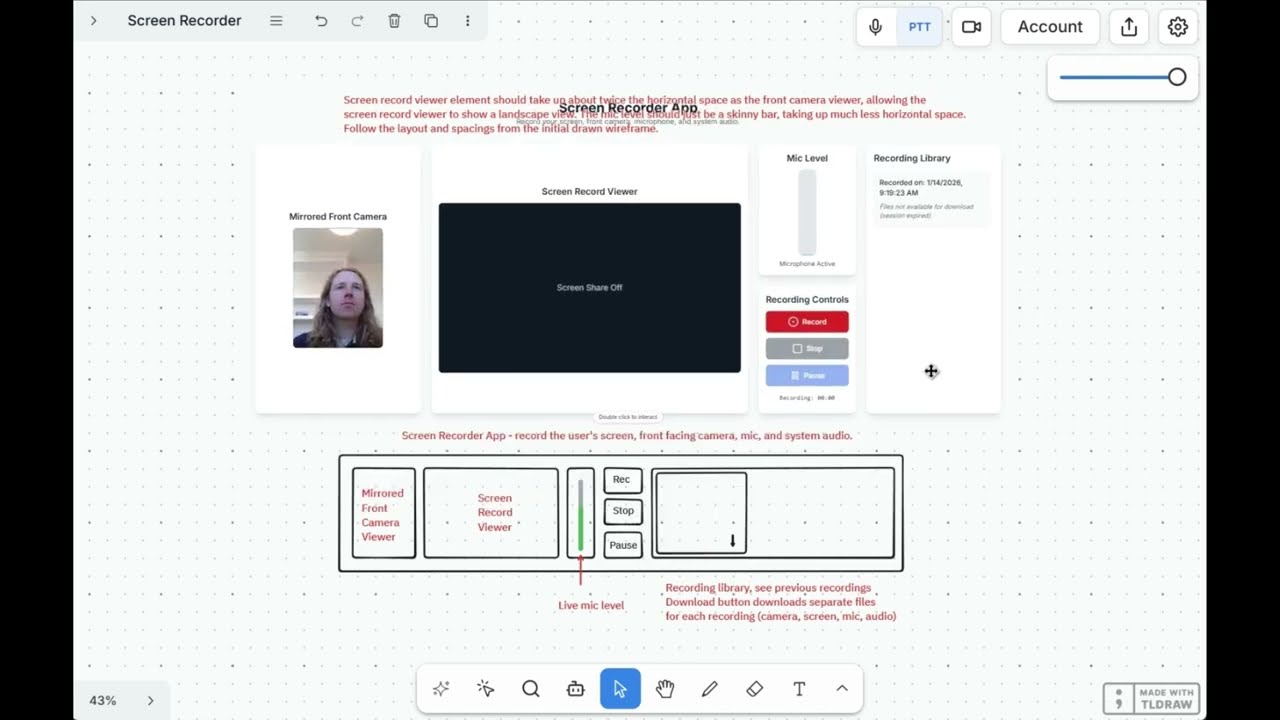Image resolution: width=1280 pixels, height=720 pixels.
Task: Open the settings gear
Action: click(x=1178, y=27)
